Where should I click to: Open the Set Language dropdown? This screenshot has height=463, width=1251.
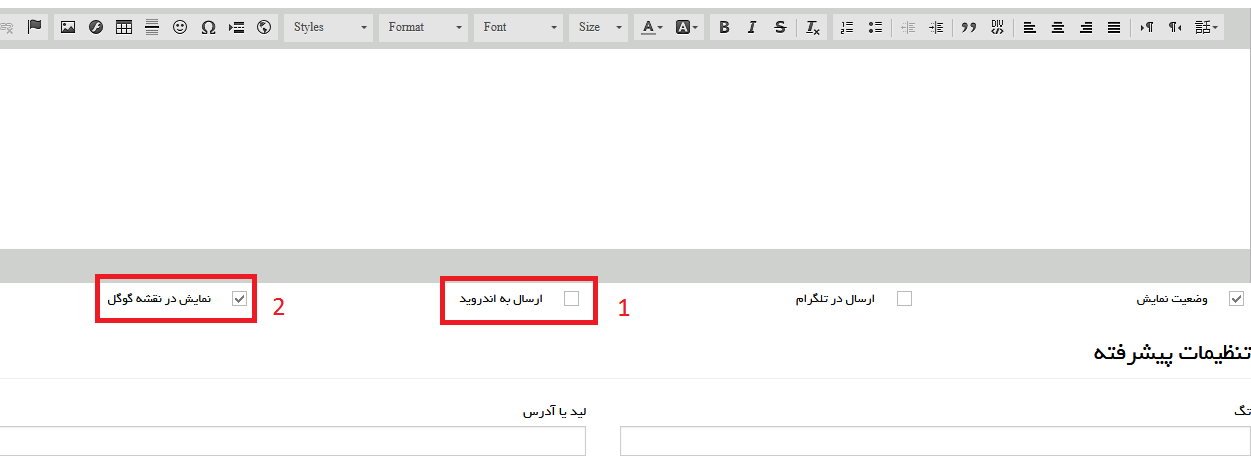point(1207,27)
